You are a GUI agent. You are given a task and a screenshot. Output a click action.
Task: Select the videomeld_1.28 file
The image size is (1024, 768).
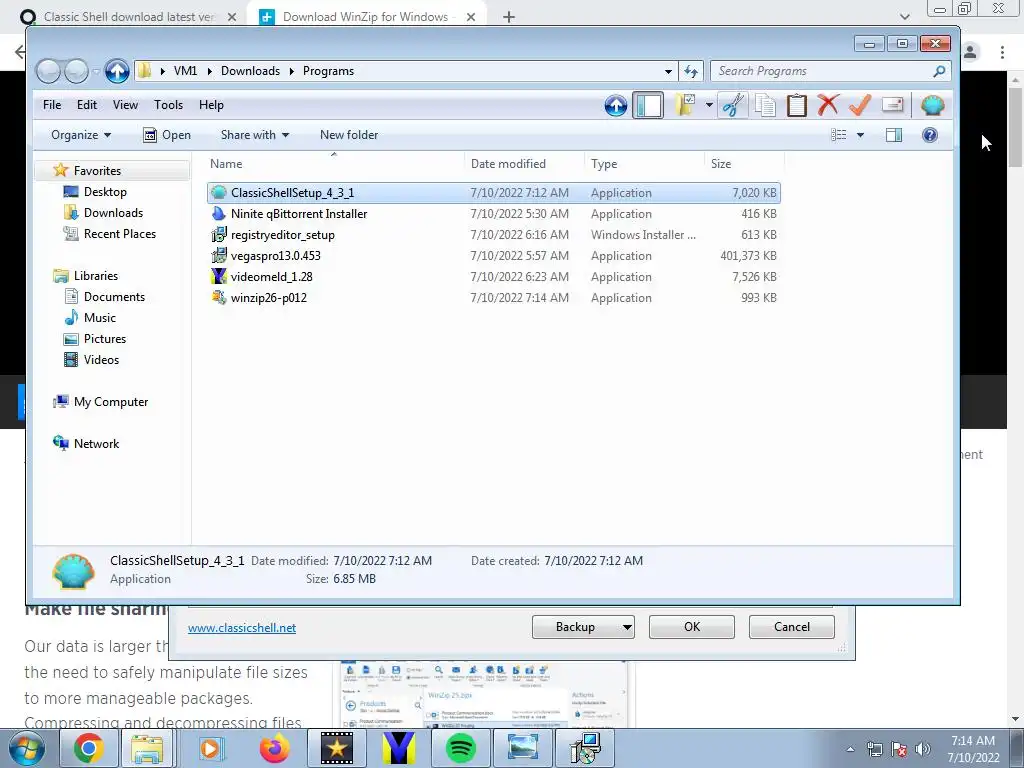[494, 277]
